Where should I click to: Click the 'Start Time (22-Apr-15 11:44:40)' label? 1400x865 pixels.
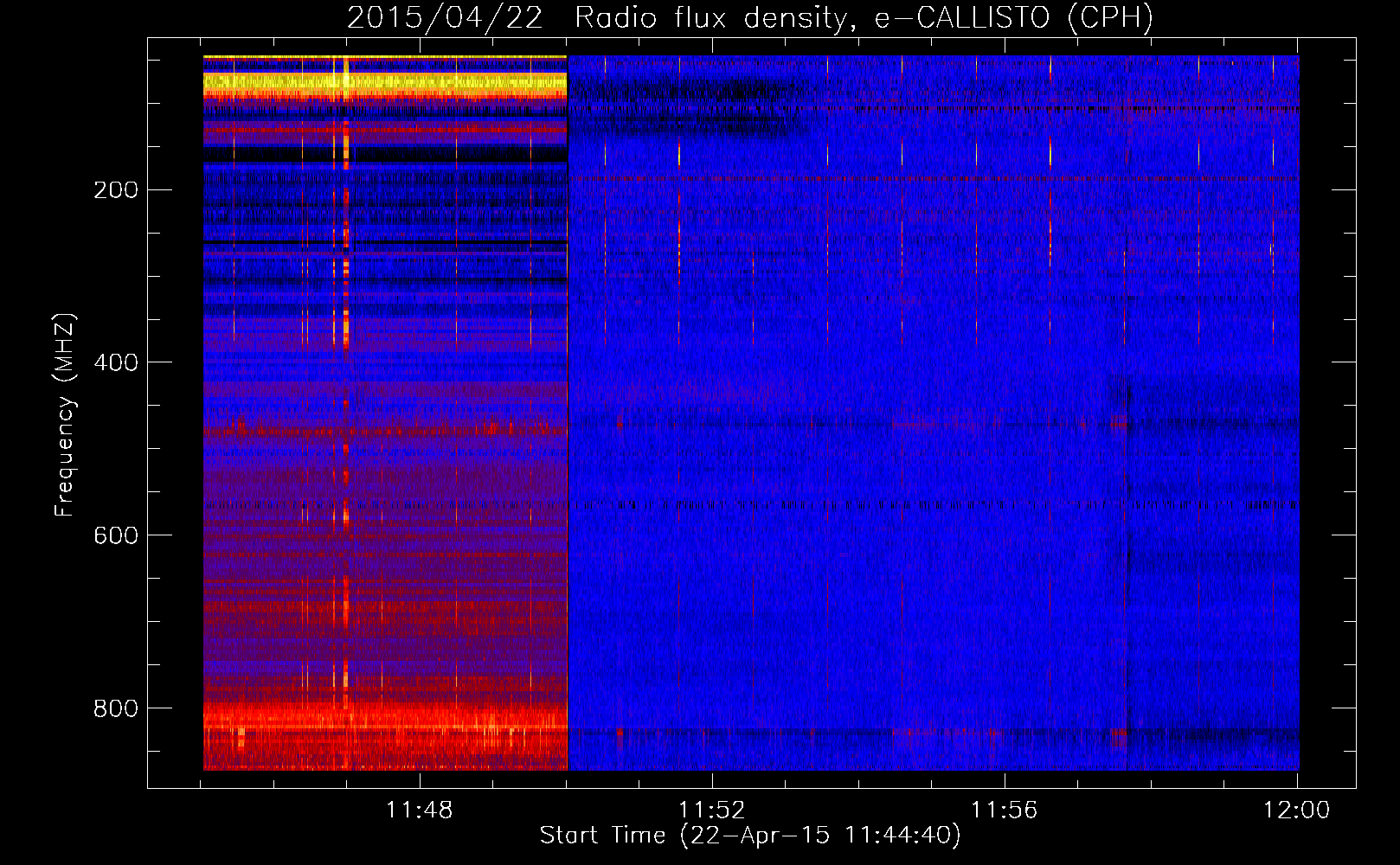click(x=750, y=836)
